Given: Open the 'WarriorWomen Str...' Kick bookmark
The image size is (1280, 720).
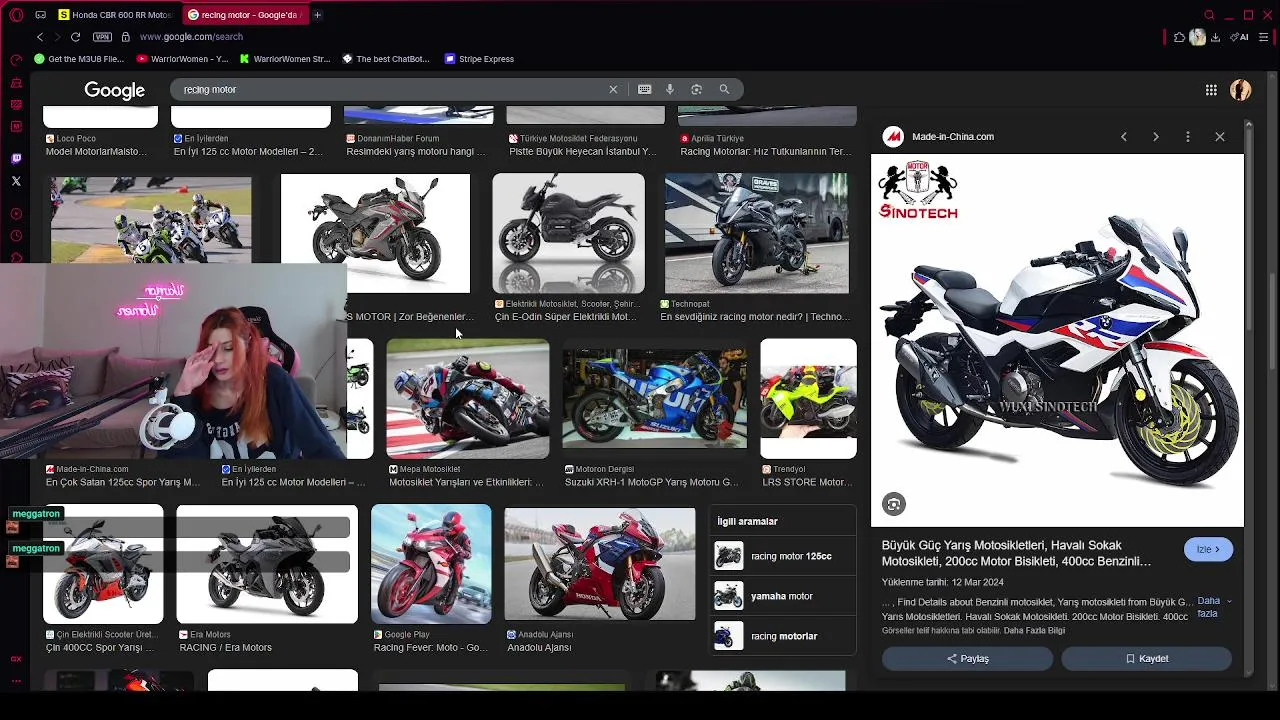Looking at the screenshot, I should click(284, 59).
